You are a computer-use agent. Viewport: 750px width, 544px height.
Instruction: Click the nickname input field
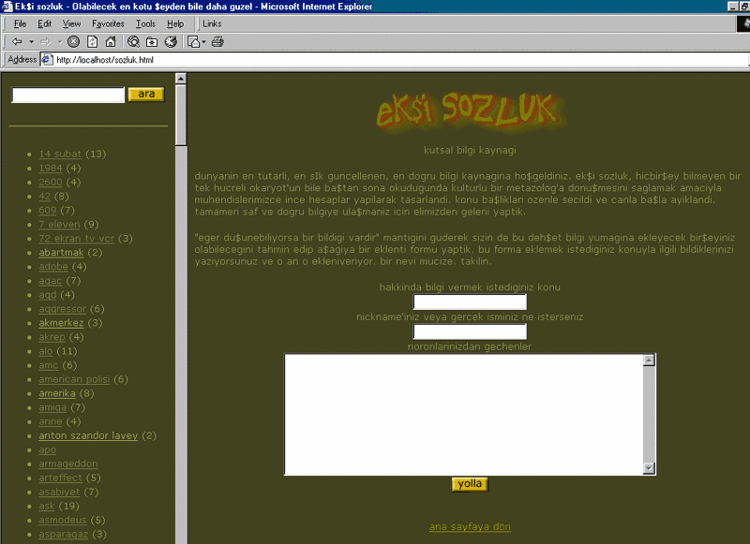point(469,332)
